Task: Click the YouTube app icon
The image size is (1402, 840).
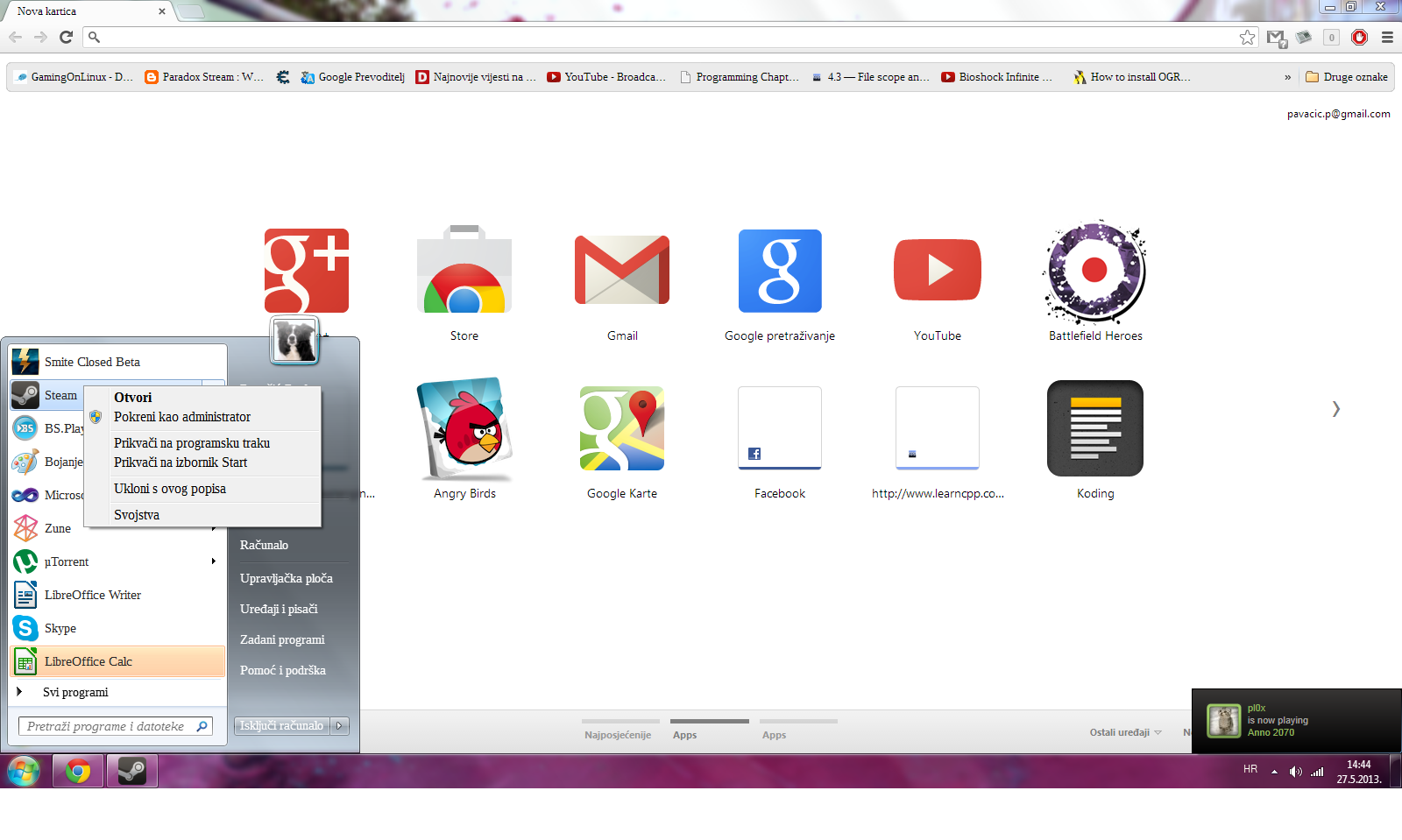Action: click(x=937, y=271)
